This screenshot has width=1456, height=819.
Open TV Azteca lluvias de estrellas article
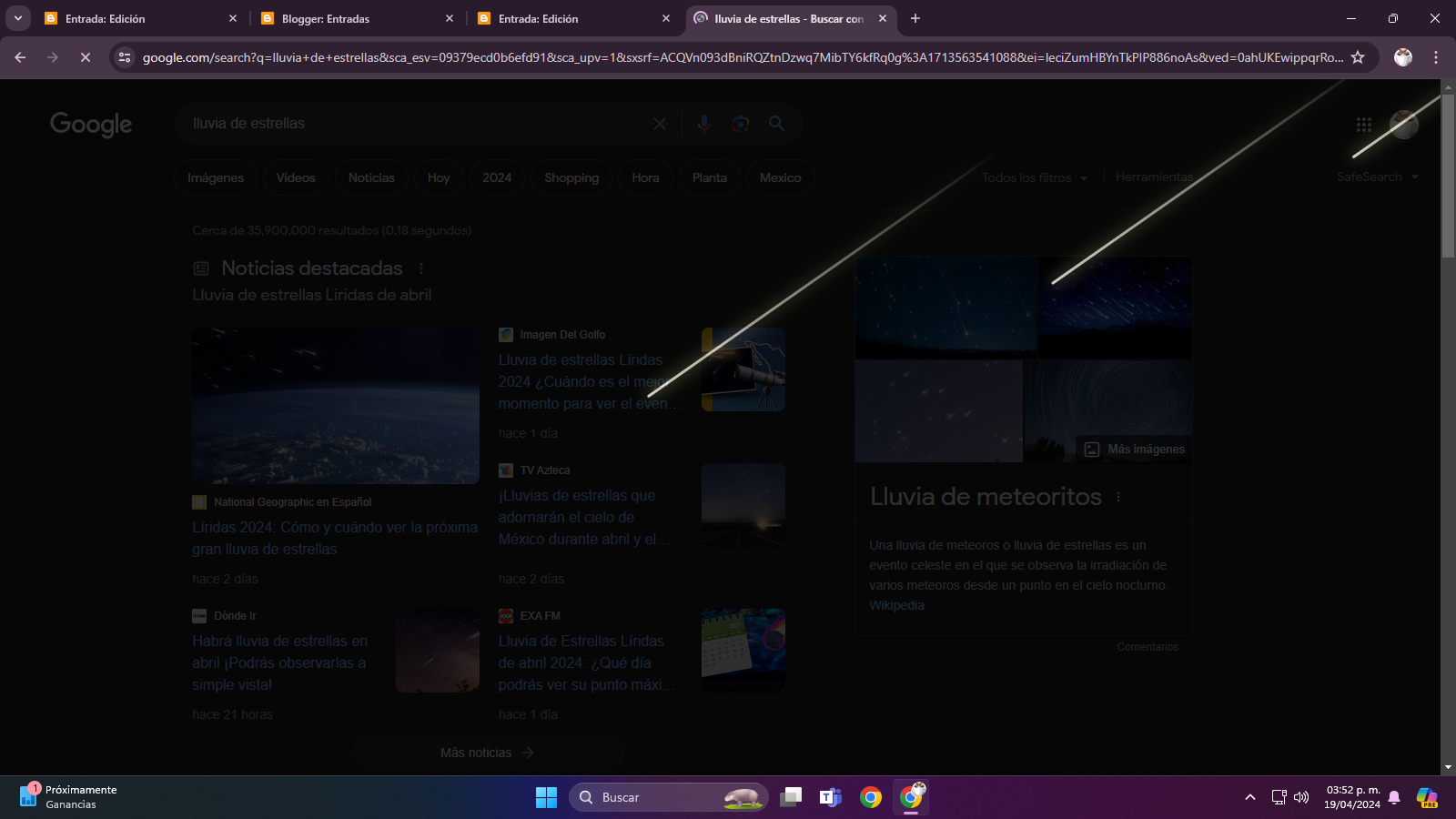(584, 518)
